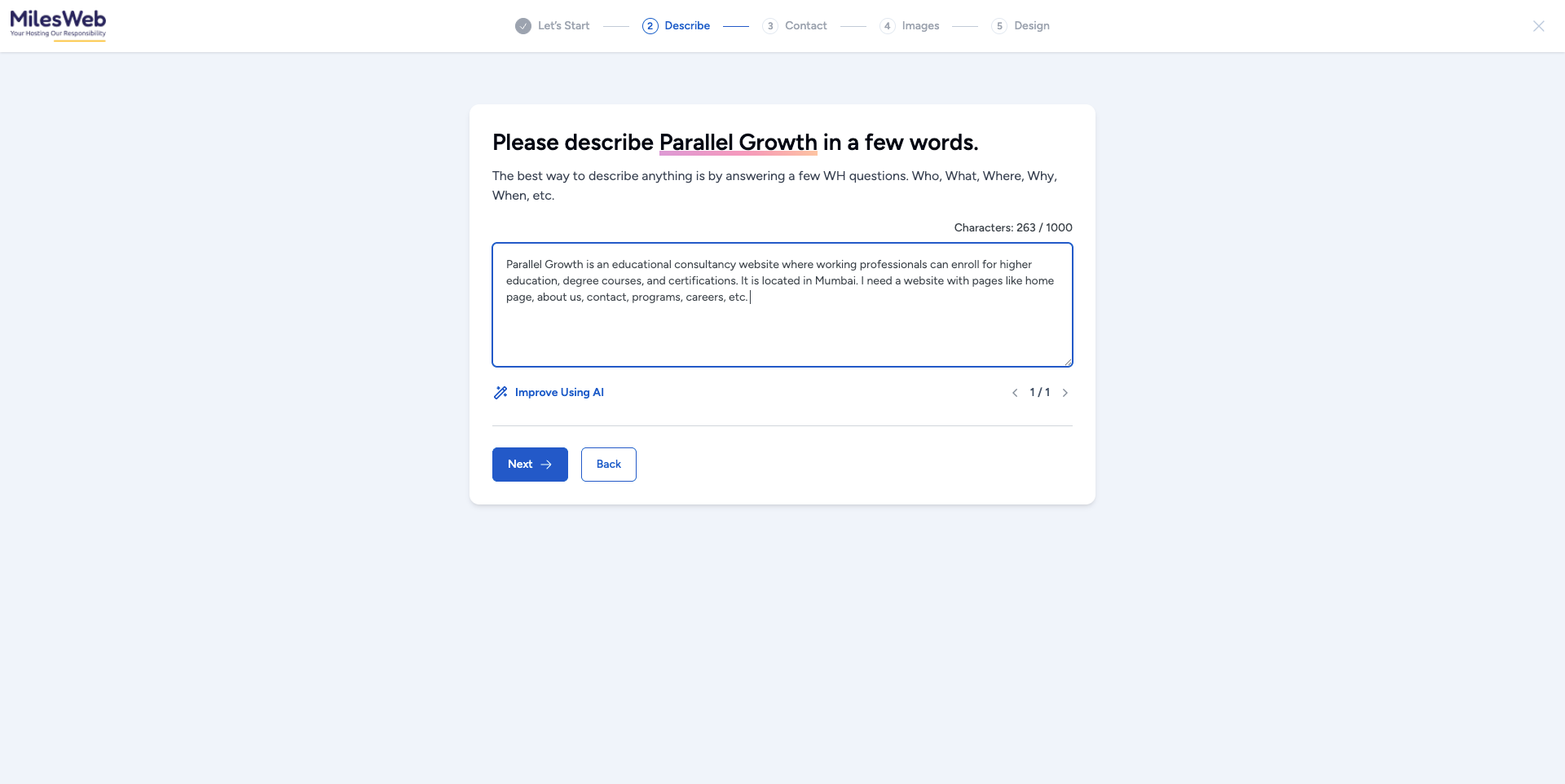
Task: Click Improve Using AI link
Action: coord(559,393)
